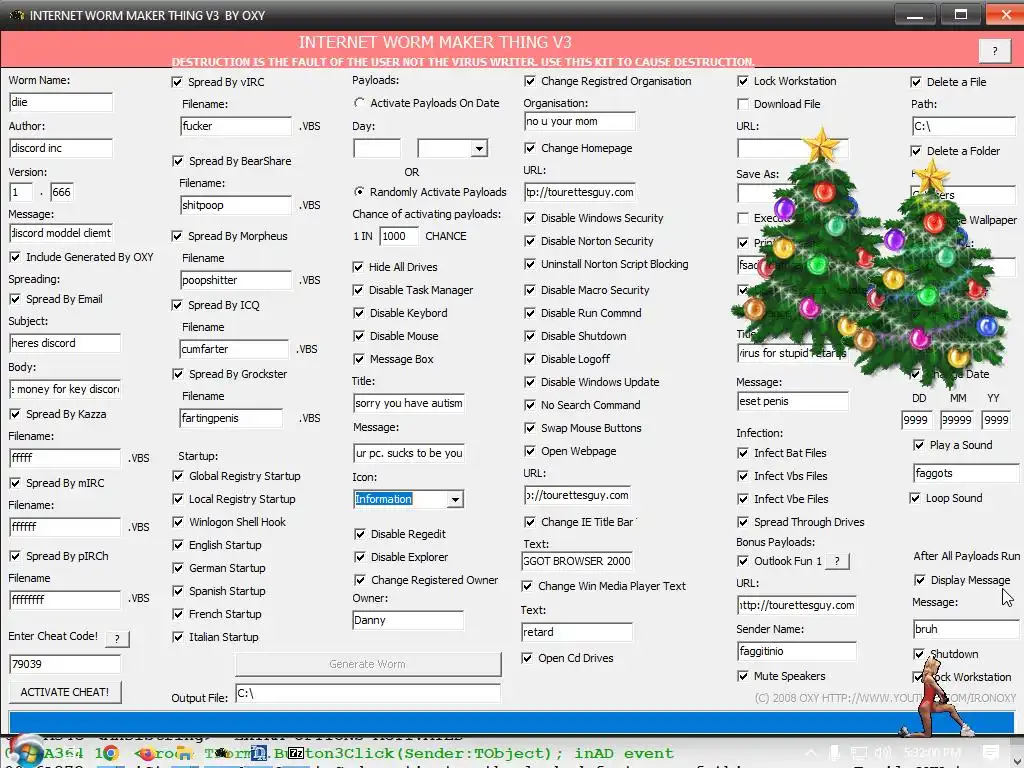Open the 7z archiver taskbar icon
The width and height of the screenshot is (1024, 768).
(x=296, y=753)
